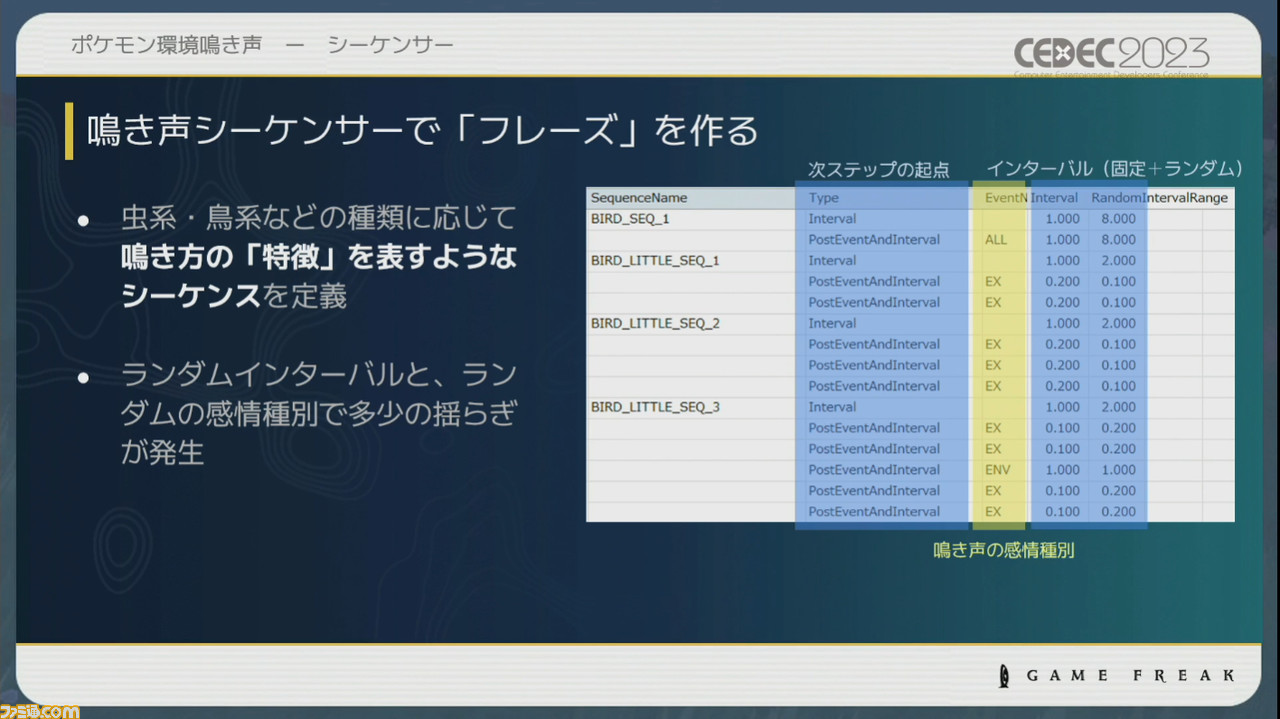
Task: Click the 鳴き声の感情種別 caption link
Action: [x=1001, y=551]
